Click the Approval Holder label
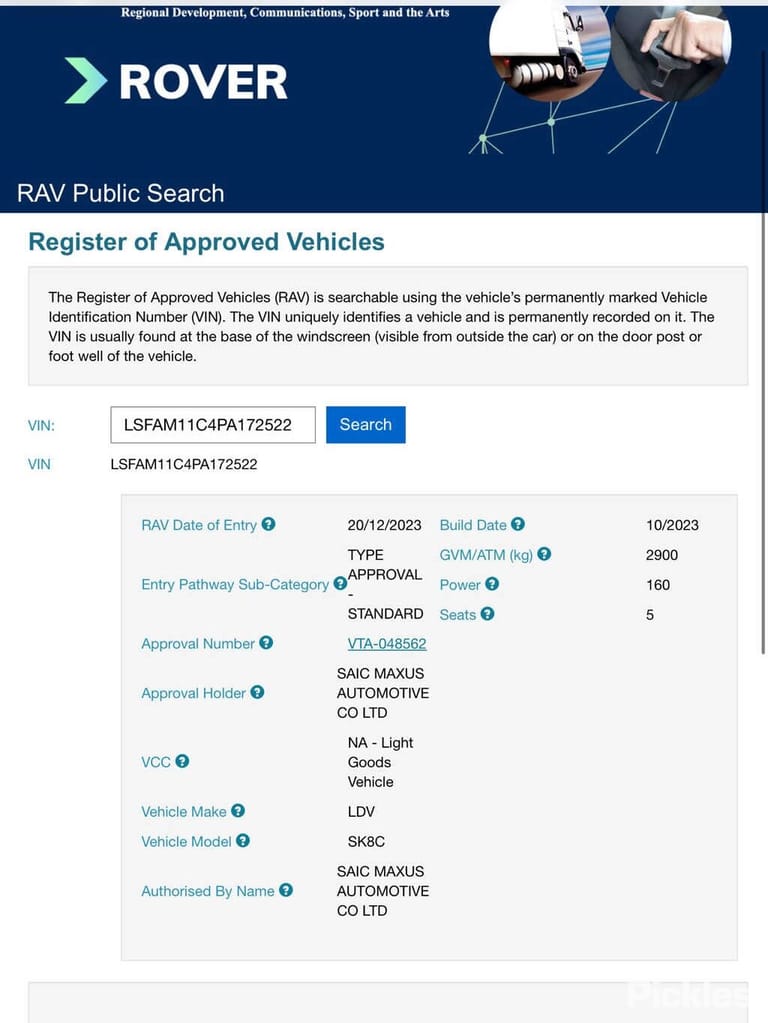The height and width of the screenshot is (1023, 768). pyautogui.click(x=194, y=694)
